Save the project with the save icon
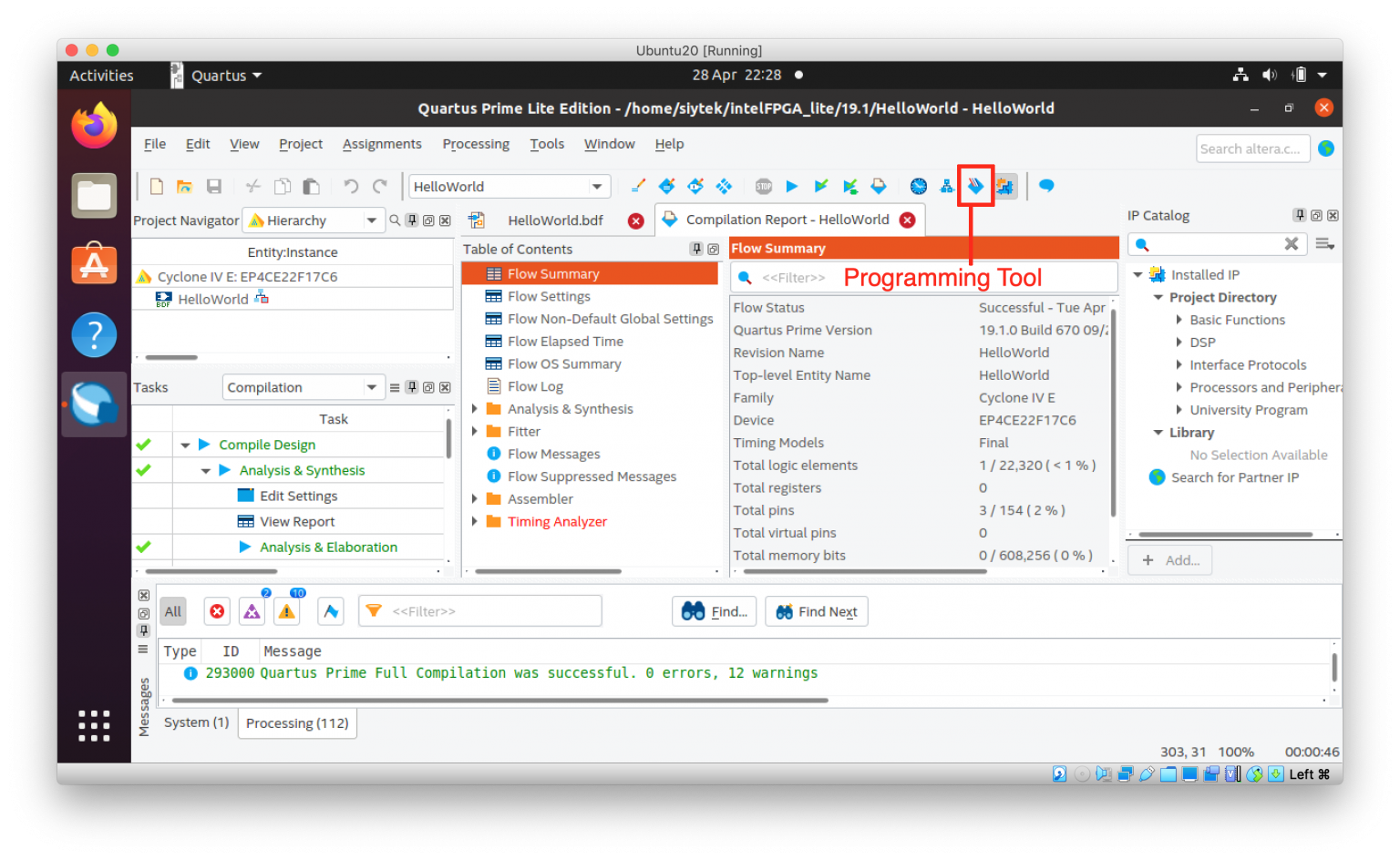 [214, 185]
